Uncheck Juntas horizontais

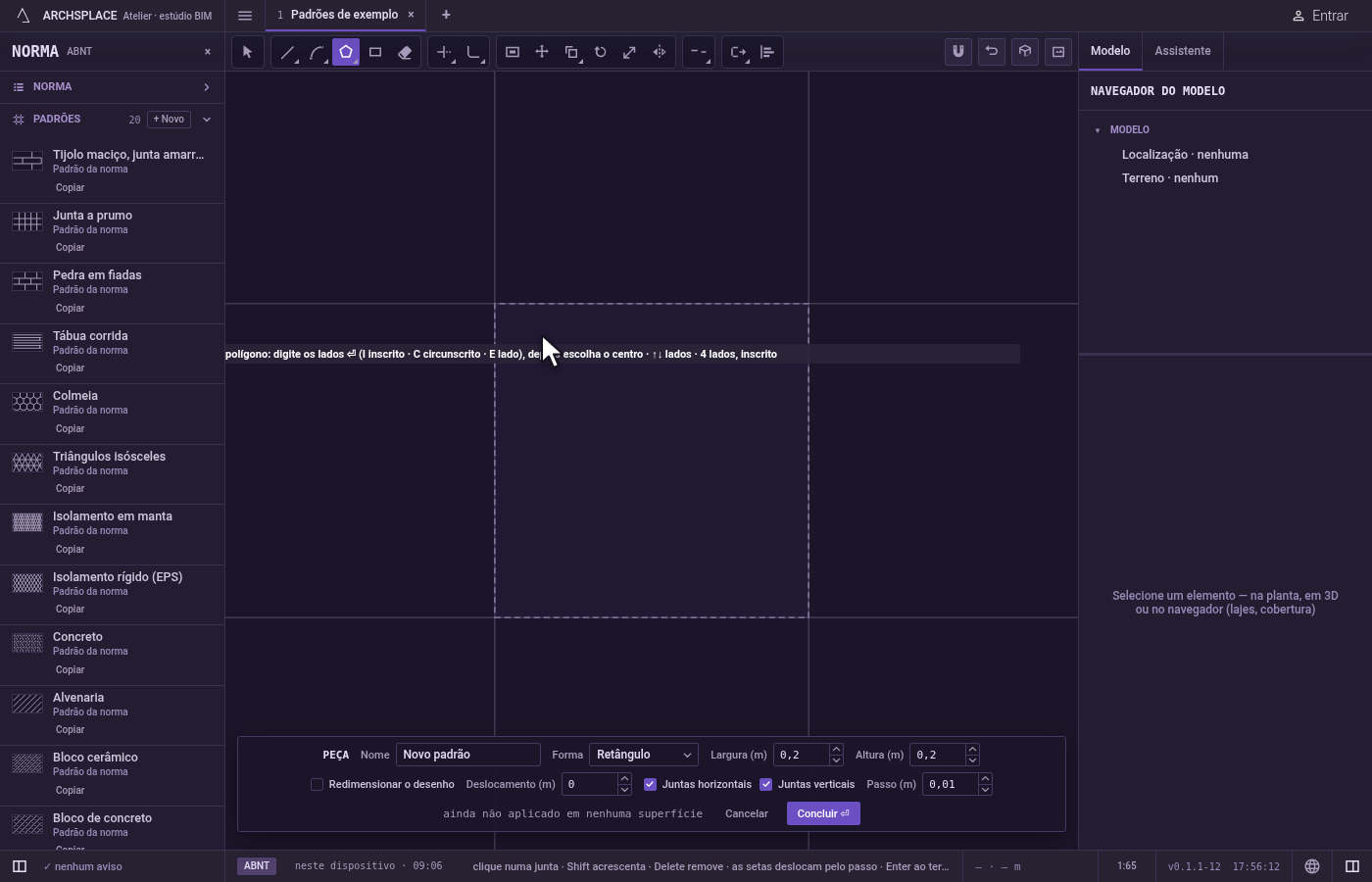(650, 784)
